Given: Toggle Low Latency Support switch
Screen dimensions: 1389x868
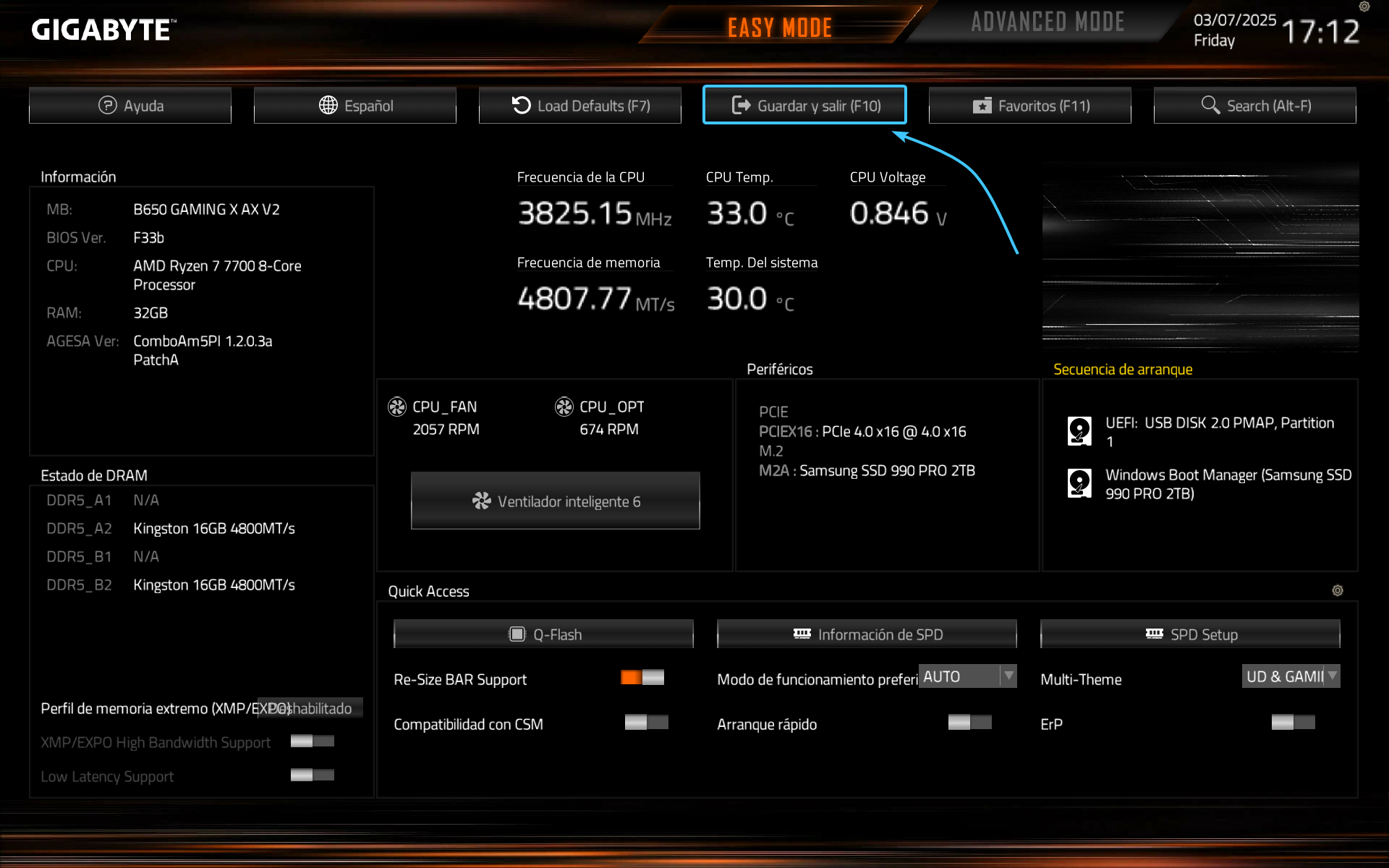Looking at the screenshot, I should [x=313, y=775].
